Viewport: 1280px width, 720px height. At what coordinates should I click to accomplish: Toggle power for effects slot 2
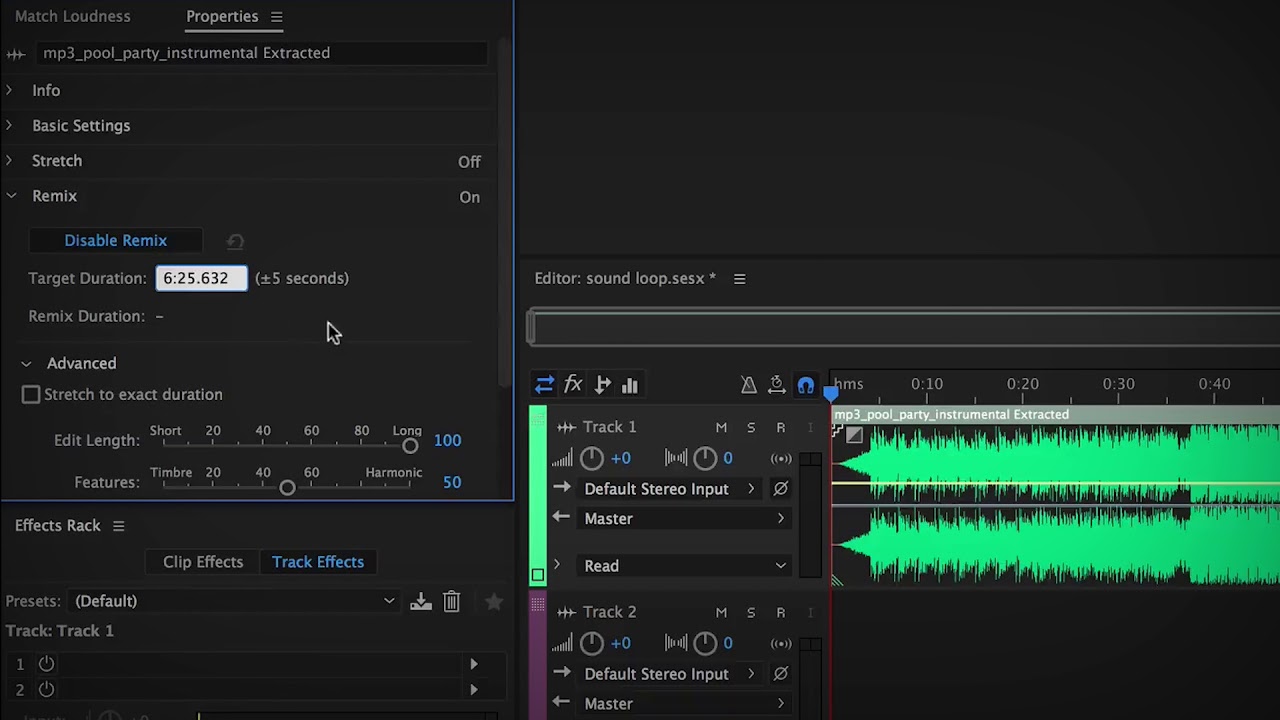click(46, 689)
